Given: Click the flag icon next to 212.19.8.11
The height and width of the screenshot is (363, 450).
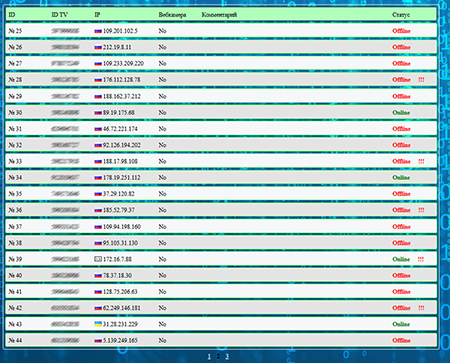Looking at the screenshot, I should [98, 47].
